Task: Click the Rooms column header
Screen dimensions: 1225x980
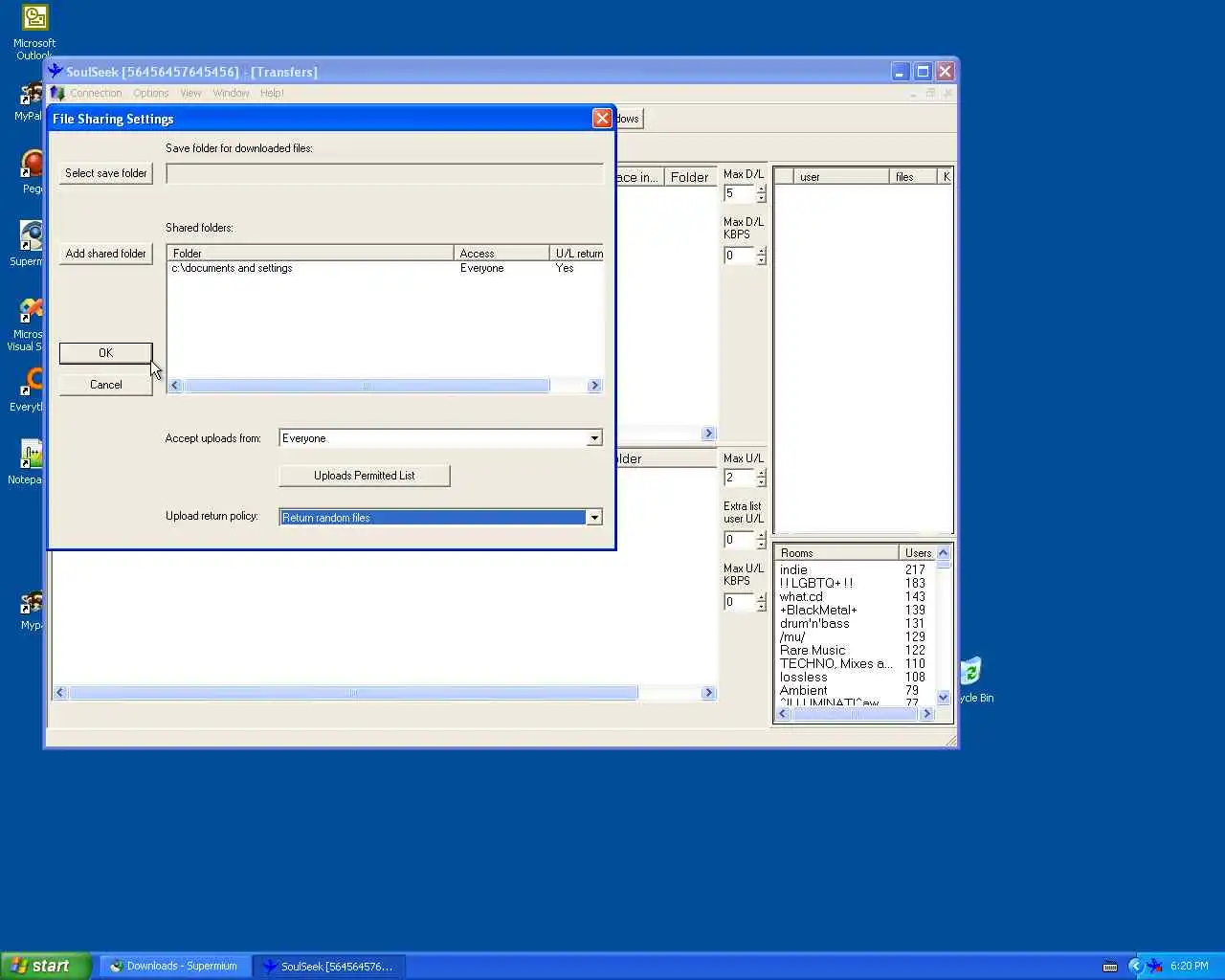Action: (x=836, y=553)
